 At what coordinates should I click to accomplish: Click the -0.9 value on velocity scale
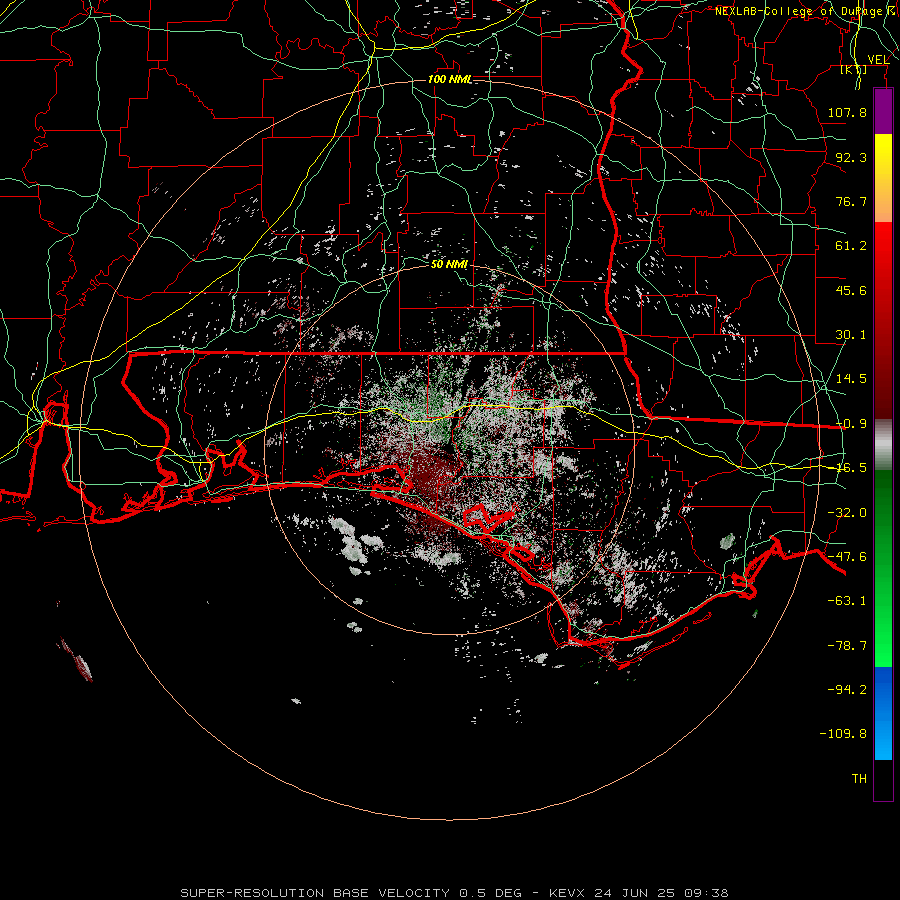tap(851, 424)
